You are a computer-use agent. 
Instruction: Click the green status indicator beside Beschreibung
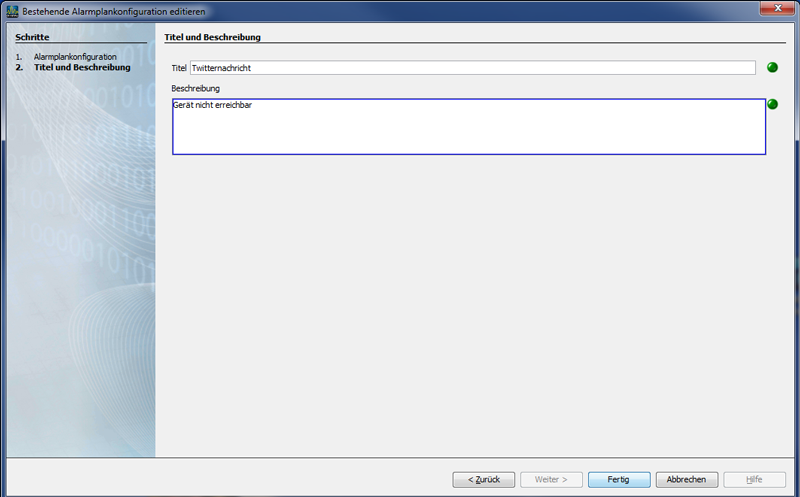pos(772,104)
